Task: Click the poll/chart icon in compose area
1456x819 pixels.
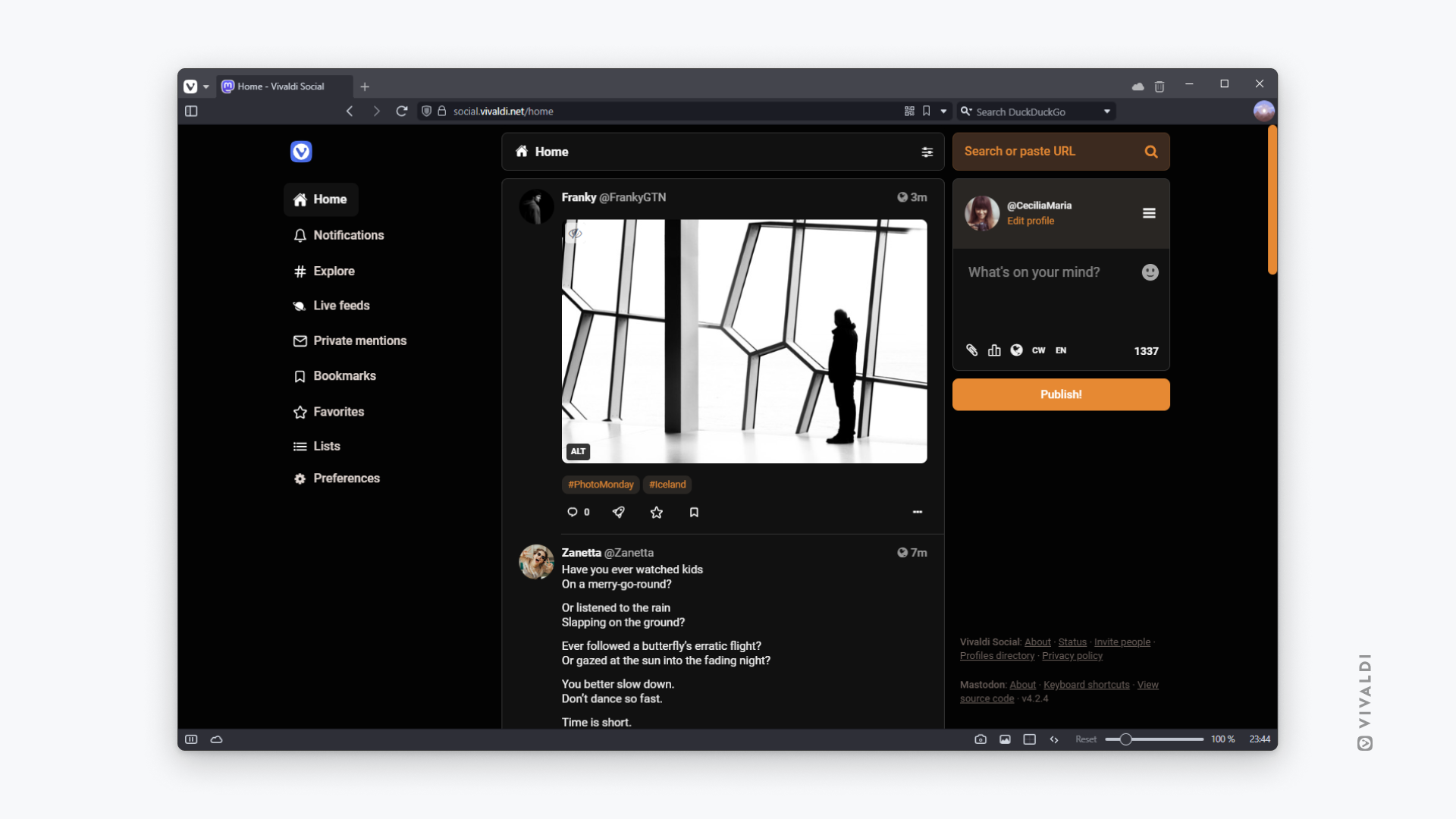Action: pos(994,350)
